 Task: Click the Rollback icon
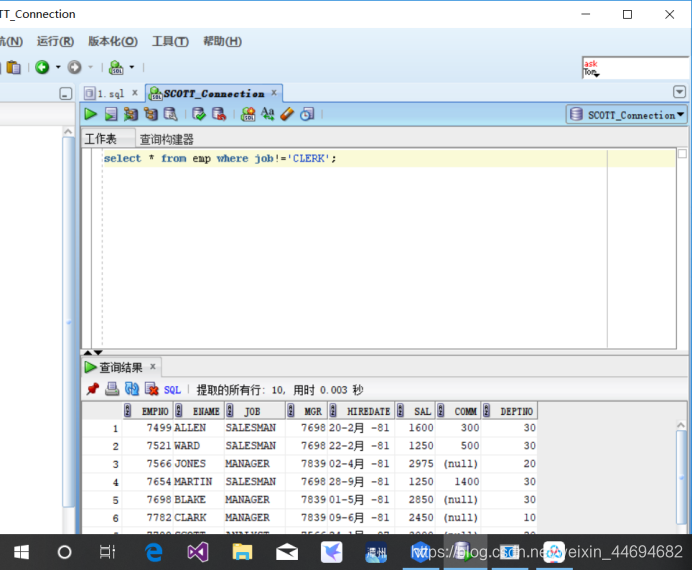pos(219,114)
